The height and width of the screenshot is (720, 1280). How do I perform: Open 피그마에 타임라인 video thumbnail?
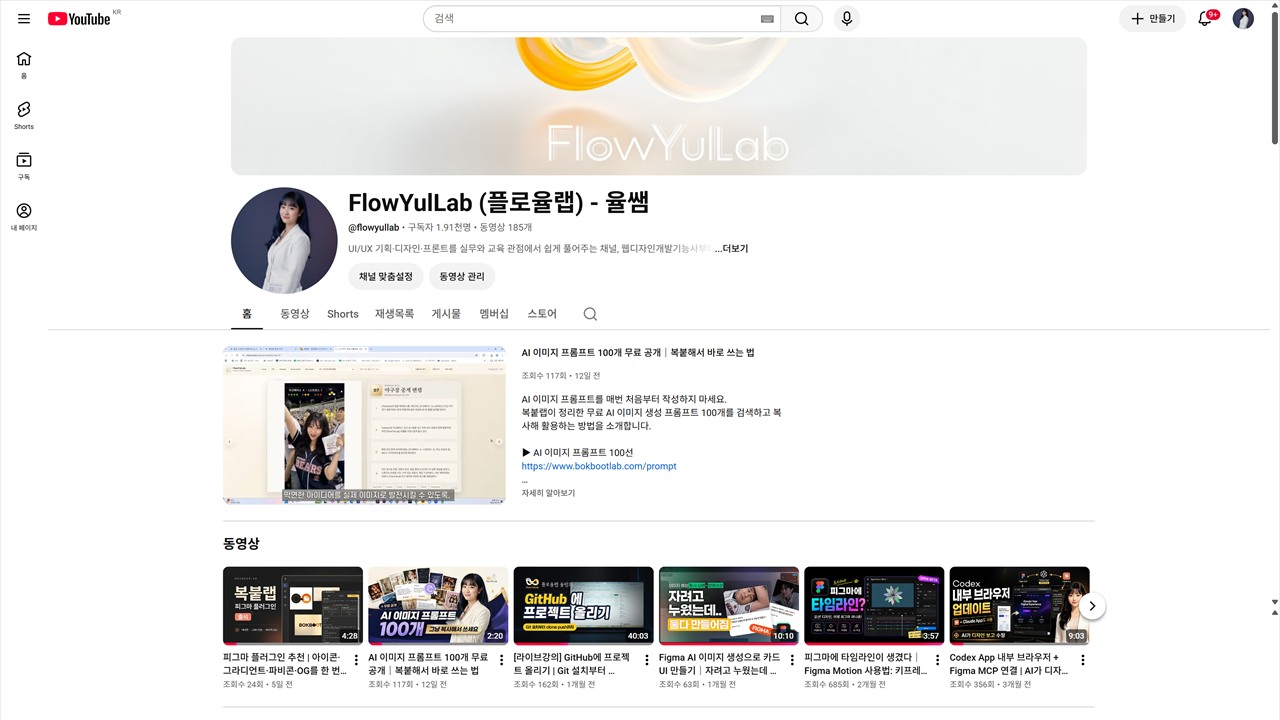tap(874, 606)
